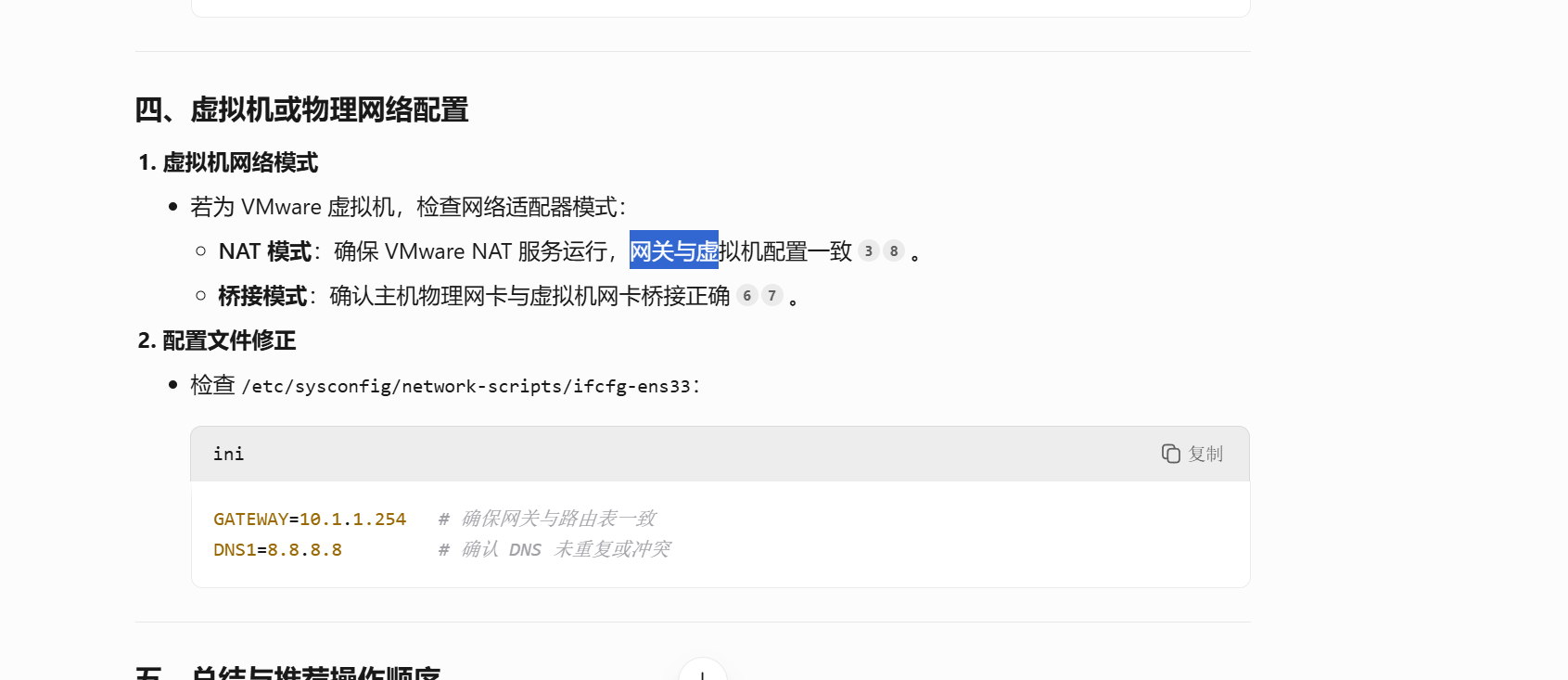Click the DNS1=8.8.8.8 code line
Image resolution: width=1568 pixels, height=680 pixels.
pyautogui.click(x=277, y=550)
